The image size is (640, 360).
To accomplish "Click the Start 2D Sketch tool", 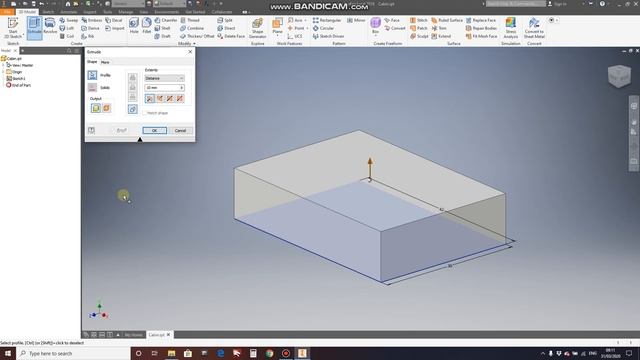I will [x=13, y=28].
